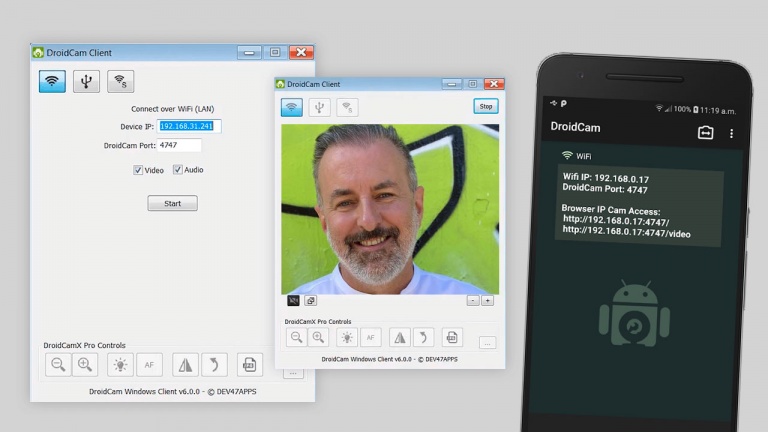The width and height of the screenshot is (768, 432).
Task: Save JPG snapshot in front window Pro Controls
Action: point(452,337)
